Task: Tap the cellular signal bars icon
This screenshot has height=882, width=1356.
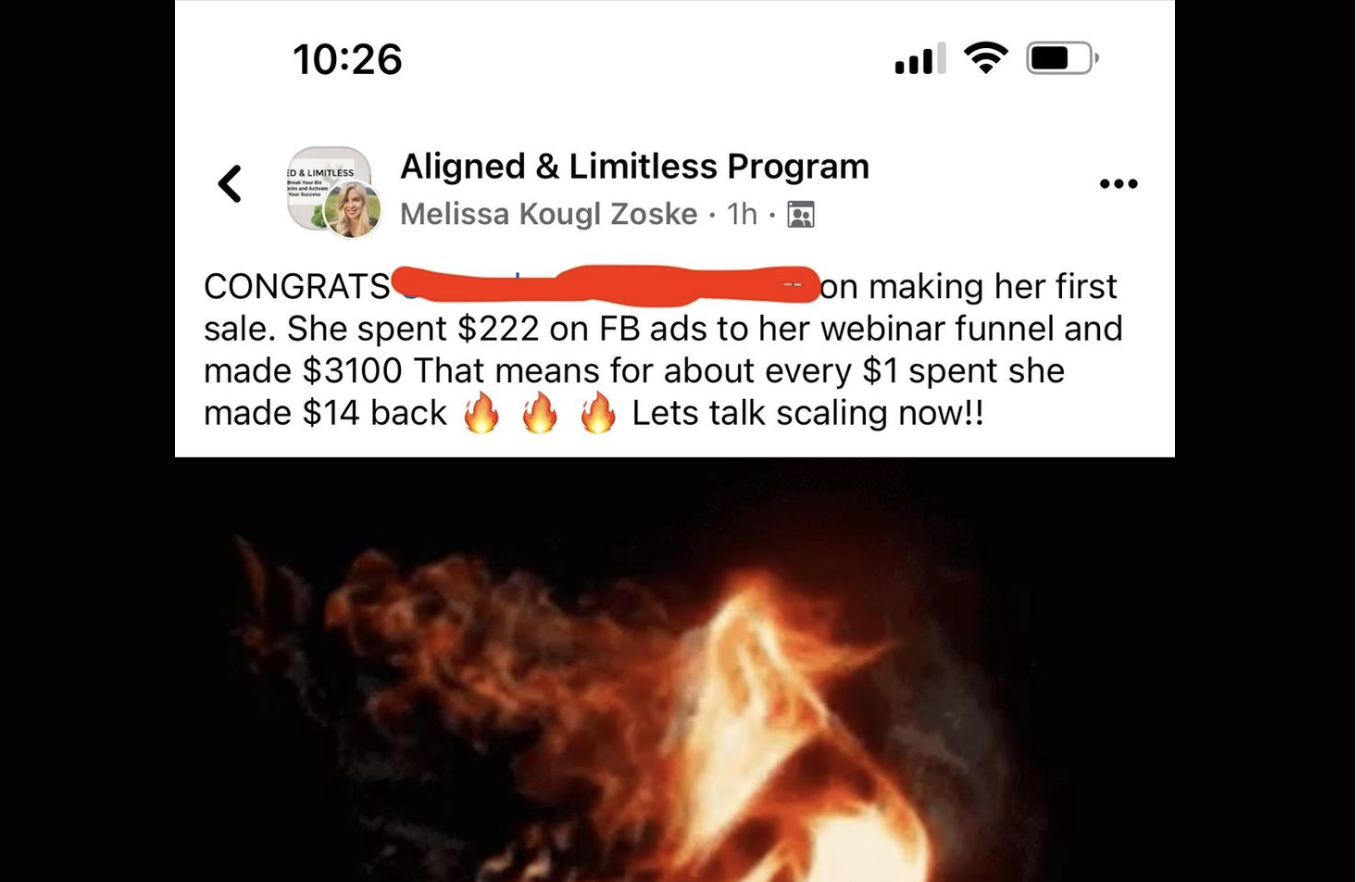Action: pyautogui.click(x=920, y=59)
